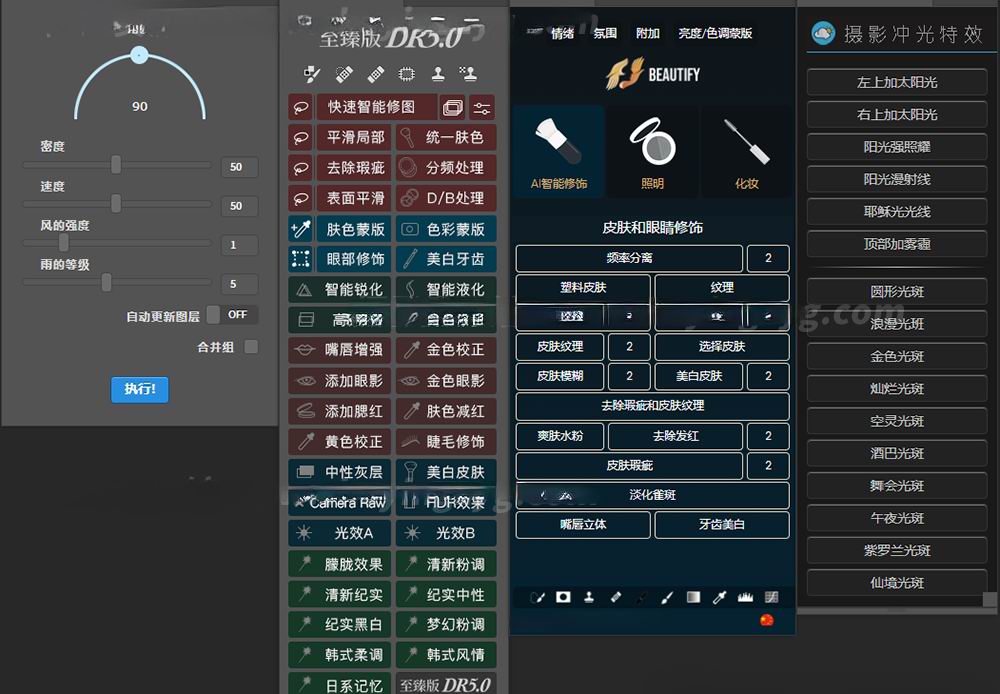Viewport: 1000px width, 694px height.
Task: Apply the 紫罗兰光斑 effect
Action: pyautogui.click(x=897, y=550)
